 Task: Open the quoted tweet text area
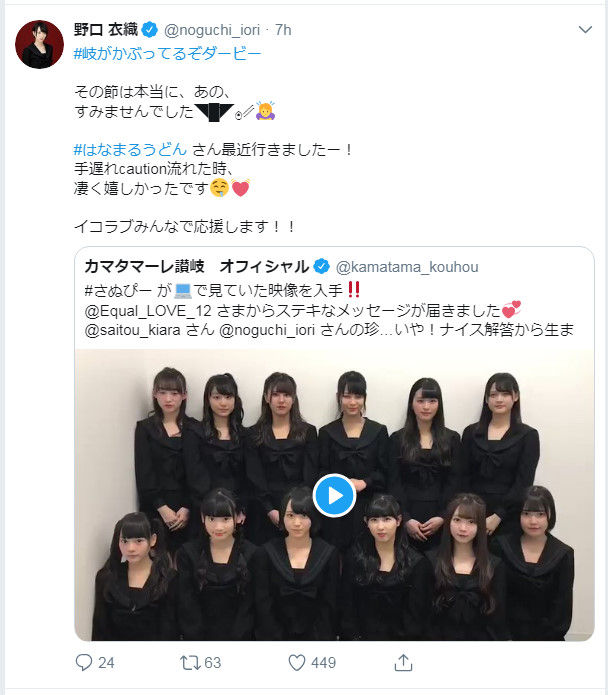[329, 310]
